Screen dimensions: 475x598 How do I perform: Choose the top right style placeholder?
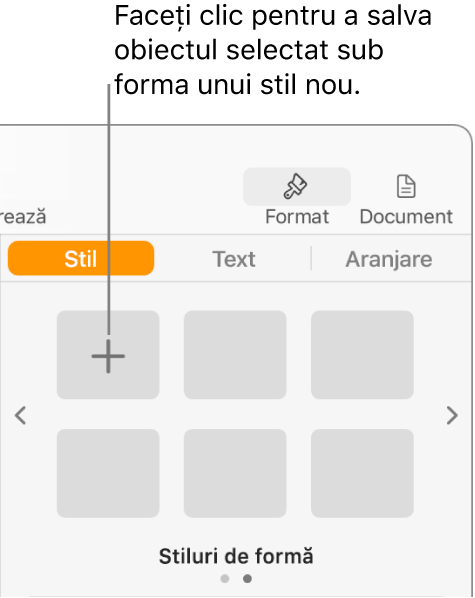tap(362, 355)
